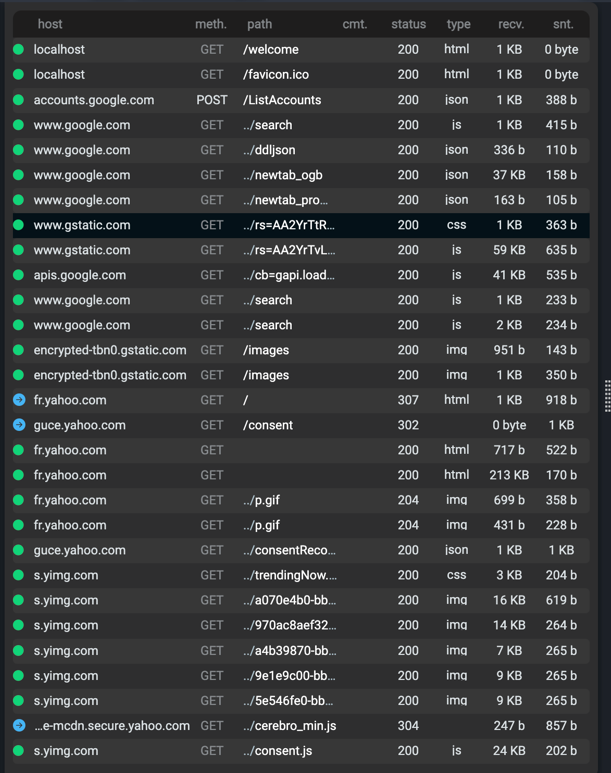Select the highlighted ../rs=AA2YrTtR… css request
611x773 pixels.
click(301, 225)
